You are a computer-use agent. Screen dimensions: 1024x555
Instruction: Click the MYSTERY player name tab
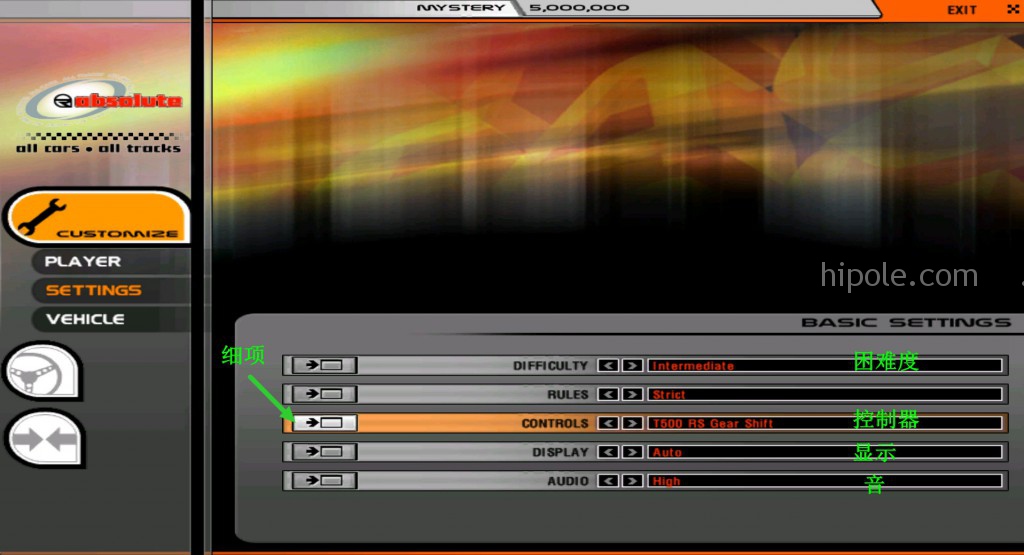click(461, 8)
